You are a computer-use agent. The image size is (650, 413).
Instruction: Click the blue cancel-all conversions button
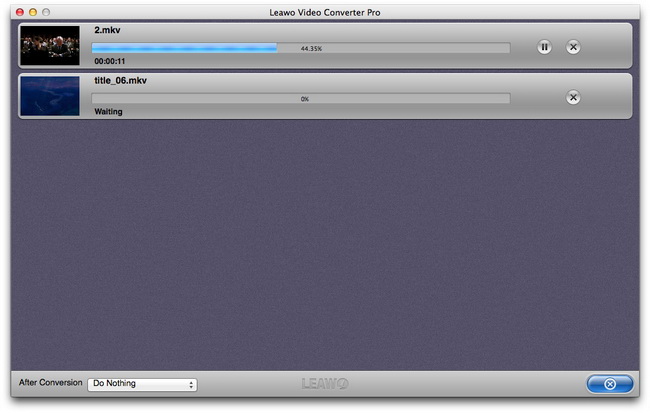pos(610,384)
